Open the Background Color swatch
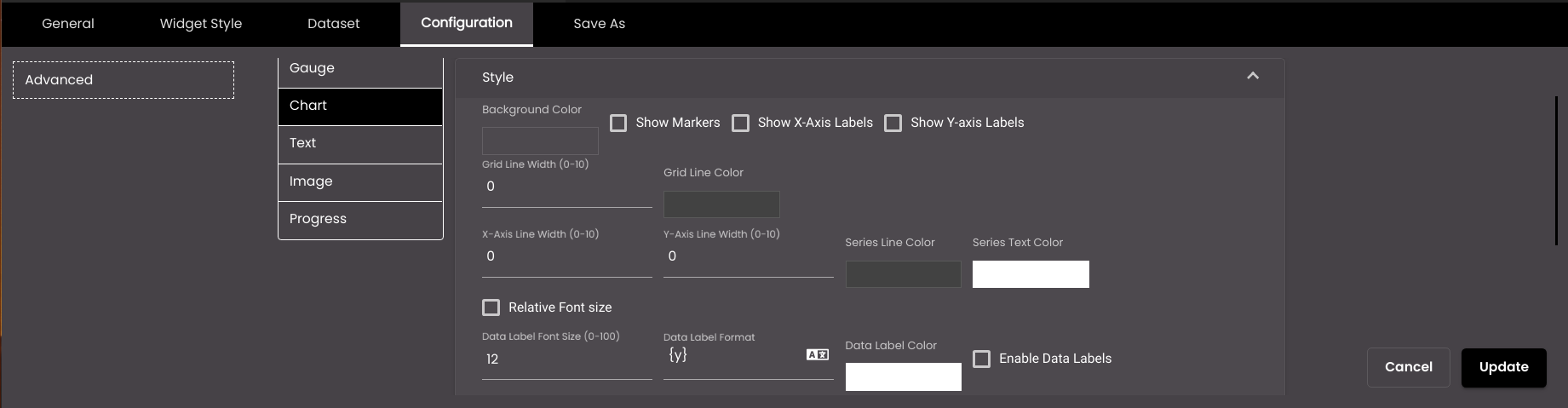Image resolution: width=1568 pixels, height=408 pixels. (x=540, y=141)
